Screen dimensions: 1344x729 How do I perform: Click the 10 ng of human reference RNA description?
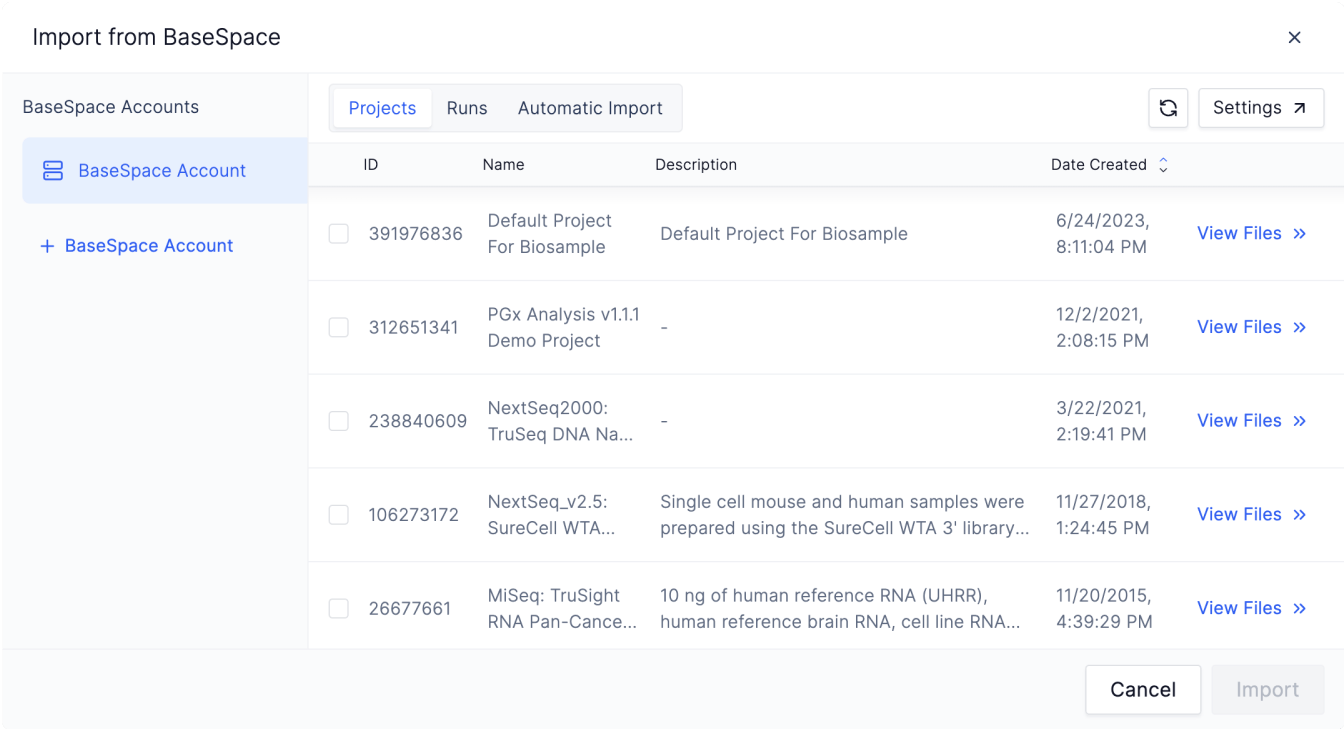[x=841, y=608]
